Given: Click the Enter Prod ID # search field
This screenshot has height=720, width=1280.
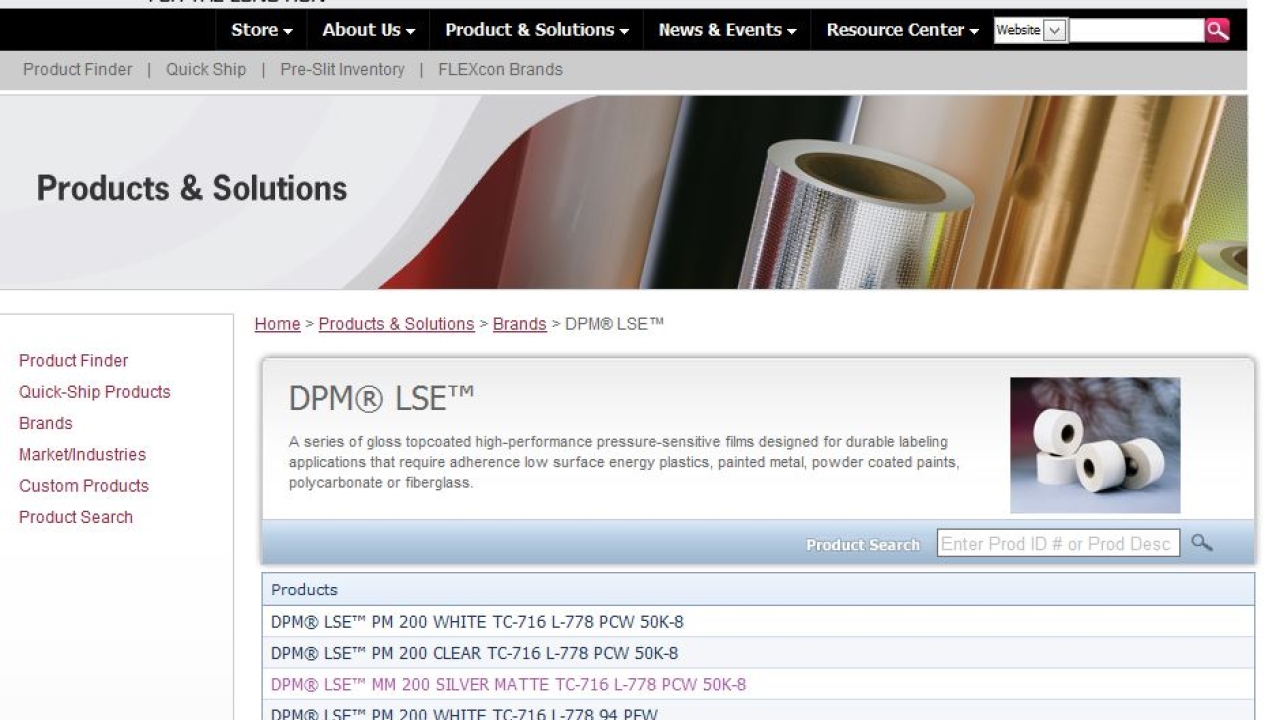Looking at the screenshot, I should click(x=1058, y=544).
